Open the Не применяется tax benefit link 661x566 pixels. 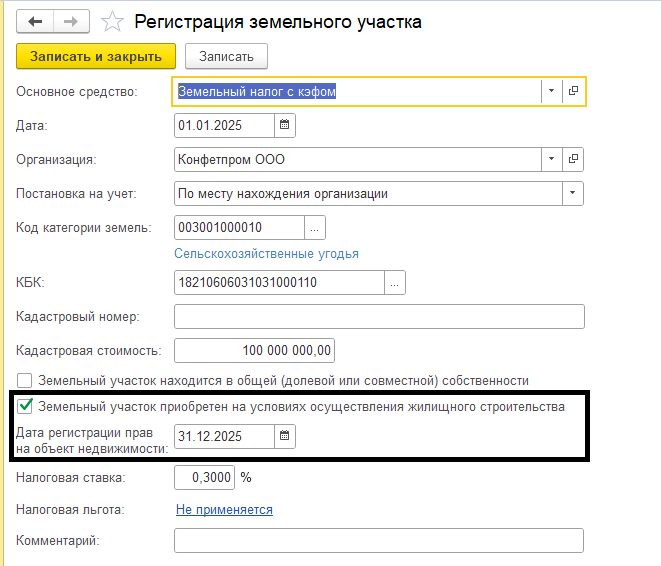[224, 510]
